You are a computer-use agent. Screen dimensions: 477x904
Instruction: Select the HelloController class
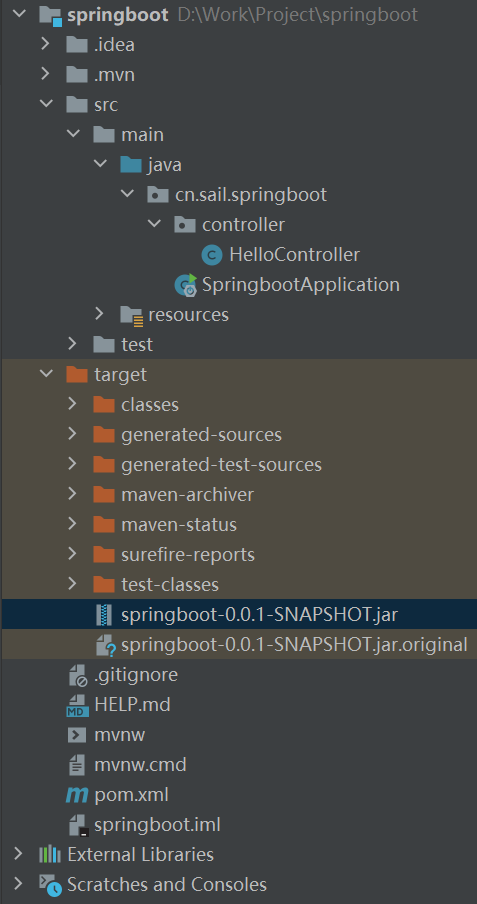[295, 254]
